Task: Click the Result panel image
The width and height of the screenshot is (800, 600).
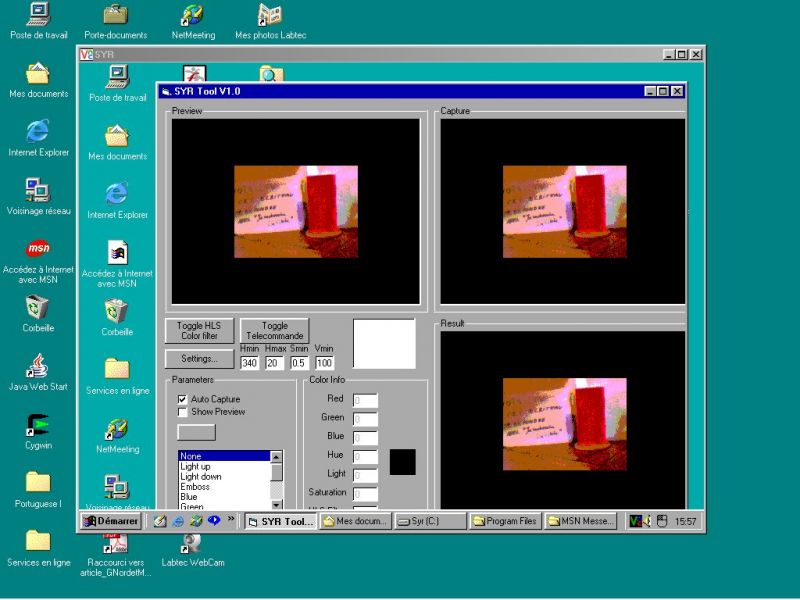Action: (x=564, y=424)
